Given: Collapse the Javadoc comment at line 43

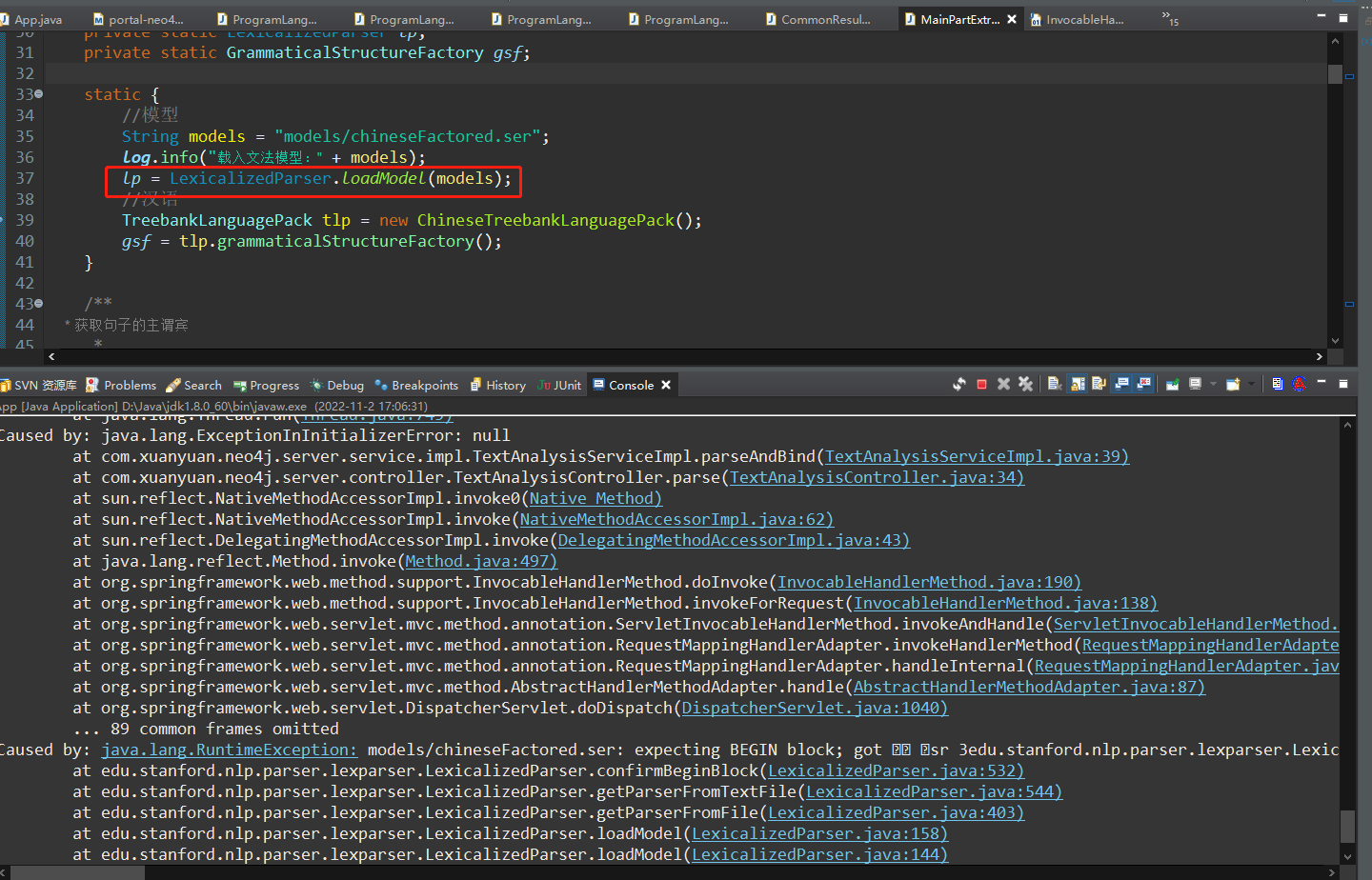Looking at the screenshot, I should point(38,303).
